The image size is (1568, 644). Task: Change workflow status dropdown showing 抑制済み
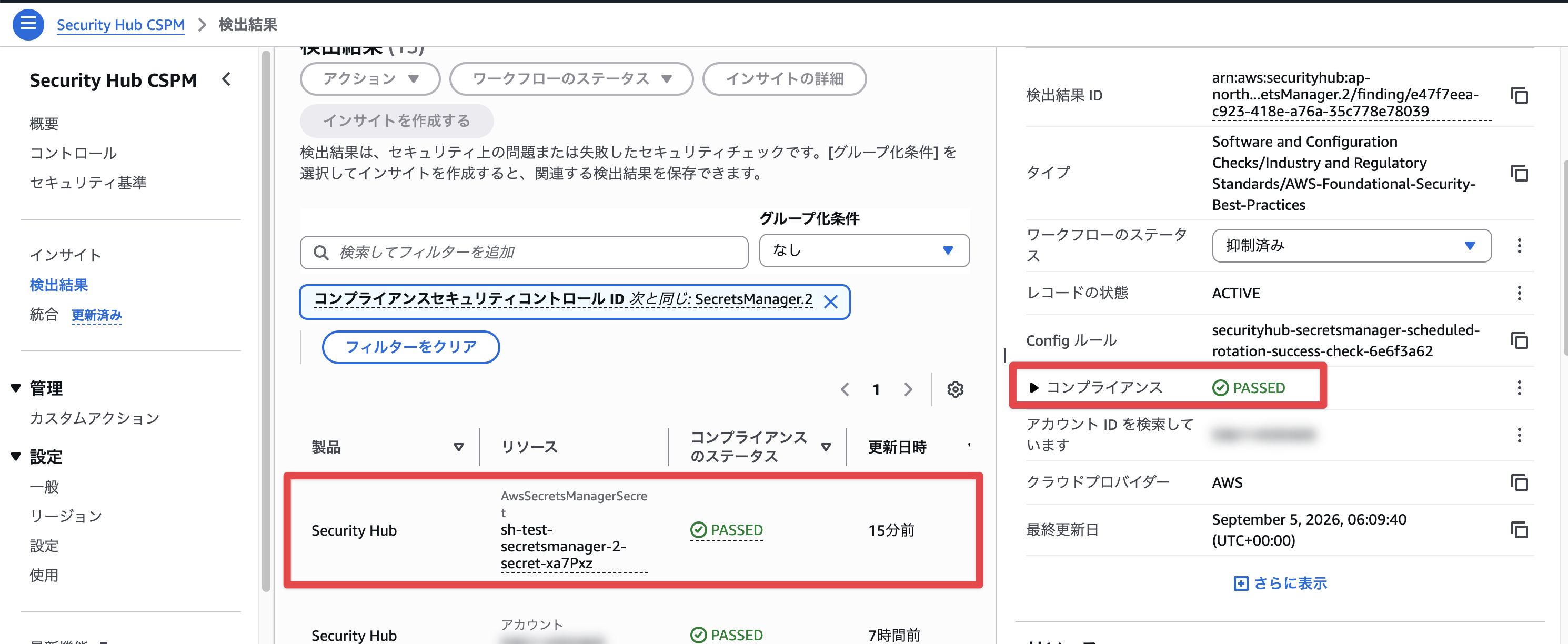click(1351, 245)
